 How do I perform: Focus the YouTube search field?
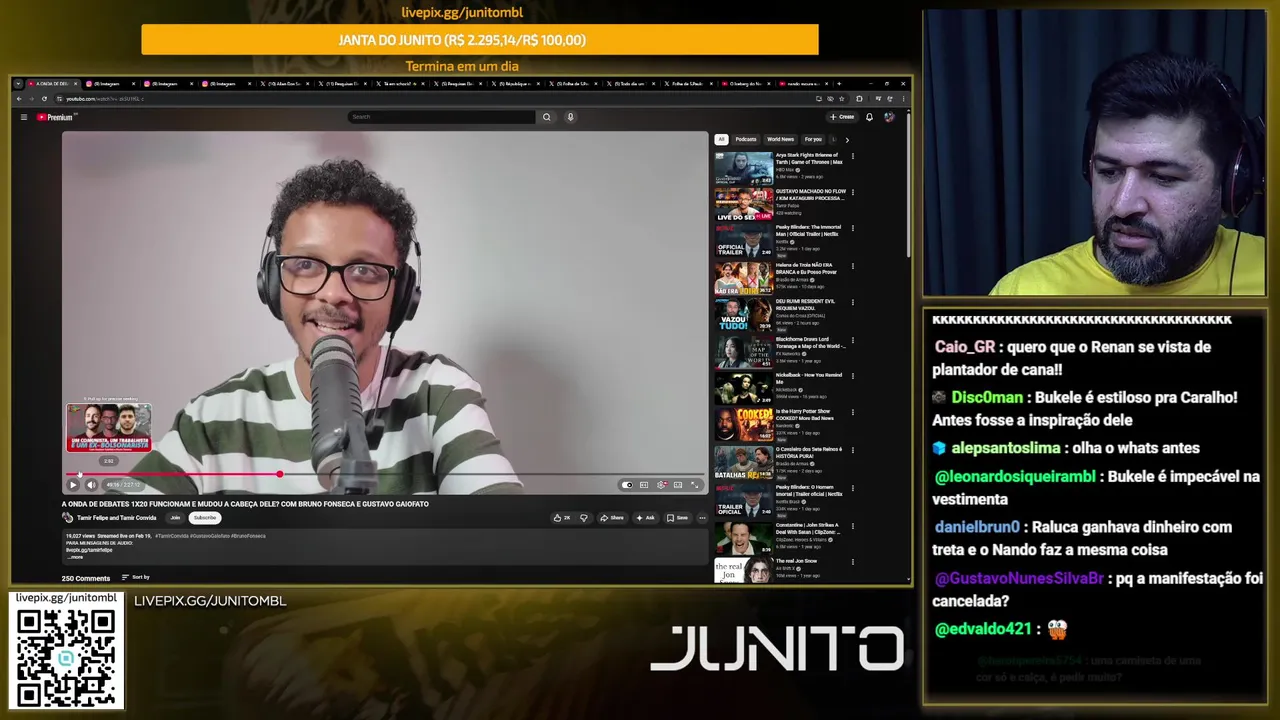441,117
